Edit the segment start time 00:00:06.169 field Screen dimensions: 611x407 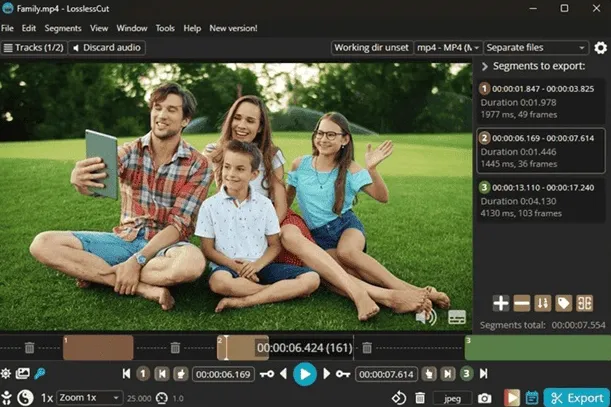point(223,374)
